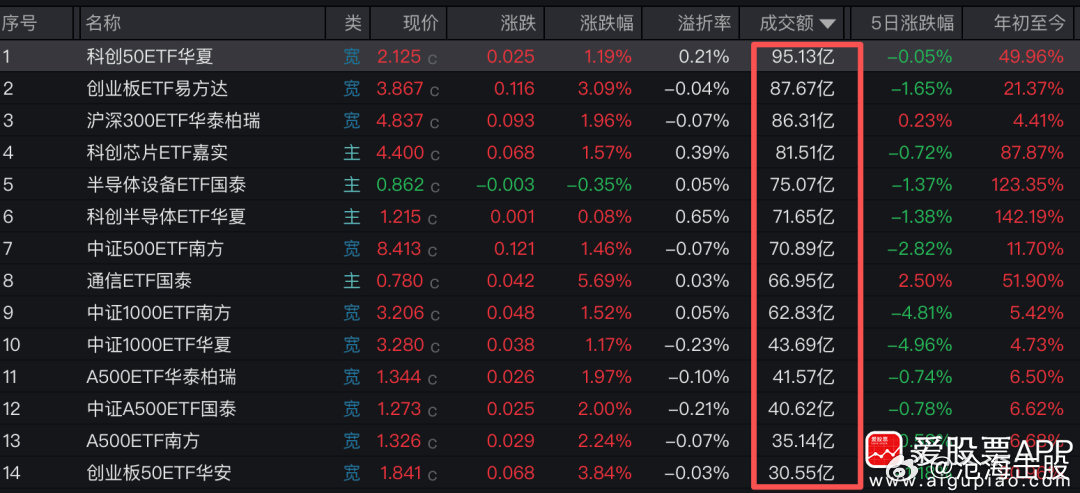Sort by 5日涨跌幅 column header
The image size is (1080, 493).
(x=912, y=23)
